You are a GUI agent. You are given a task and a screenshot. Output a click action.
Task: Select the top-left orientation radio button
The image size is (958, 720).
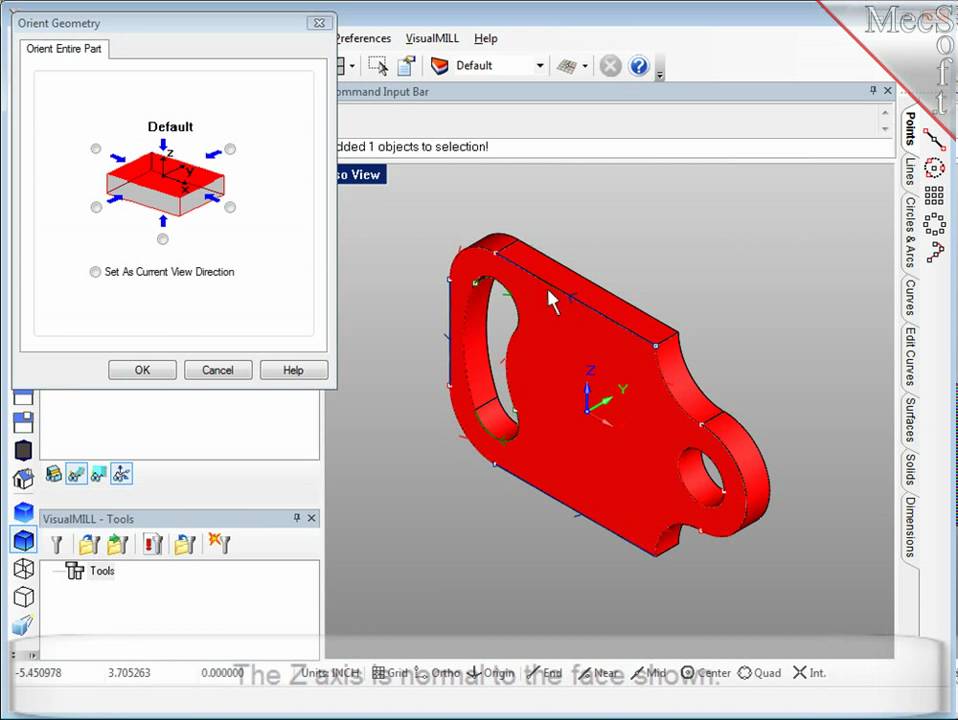point(96,149)
